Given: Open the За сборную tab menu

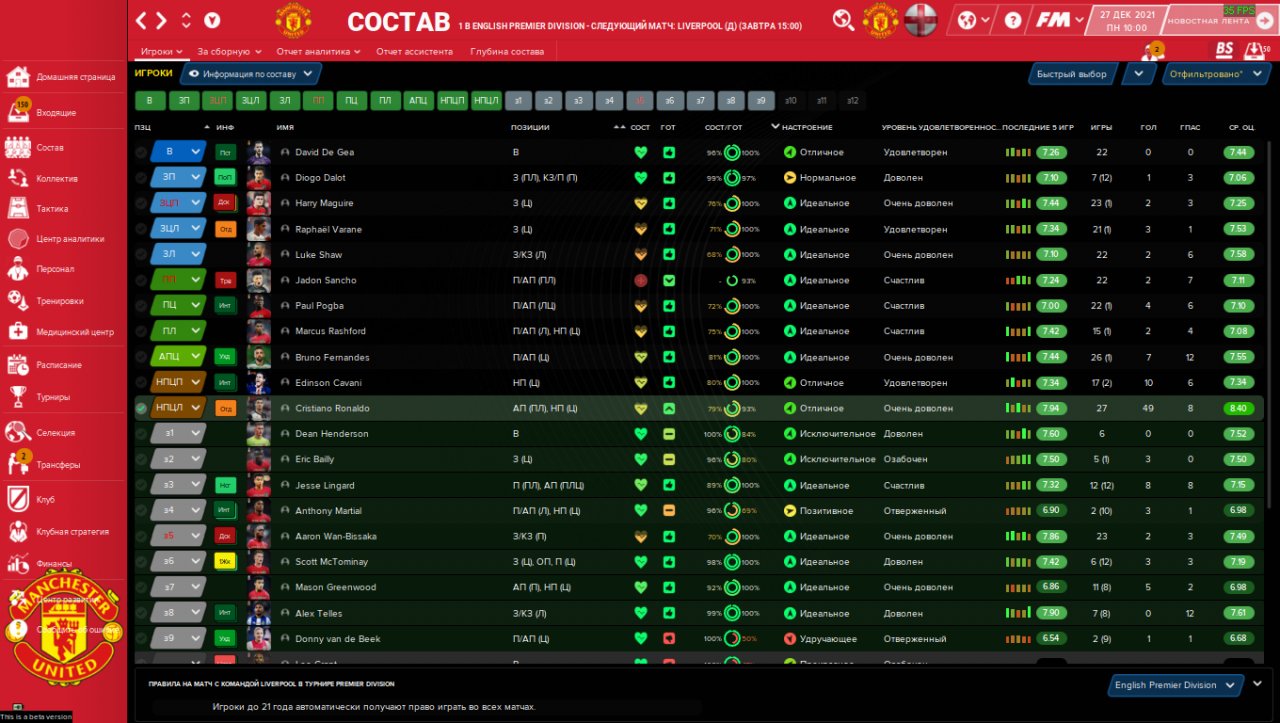Looking at the screenshot, I should [229, 51].
